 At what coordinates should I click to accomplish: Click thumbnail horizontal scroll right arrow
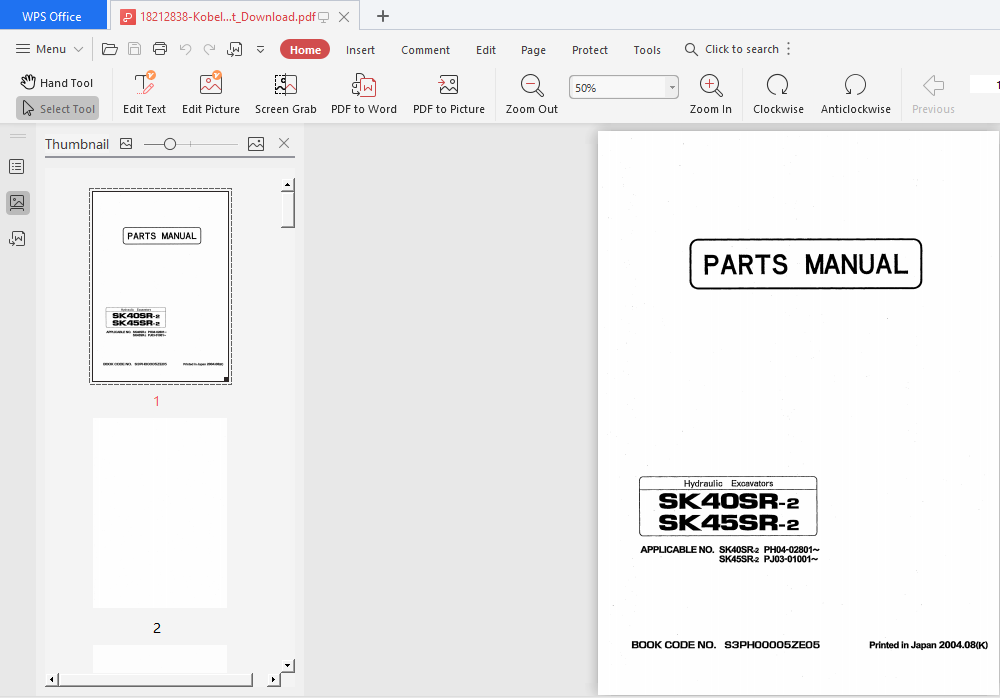pos(272,679)
